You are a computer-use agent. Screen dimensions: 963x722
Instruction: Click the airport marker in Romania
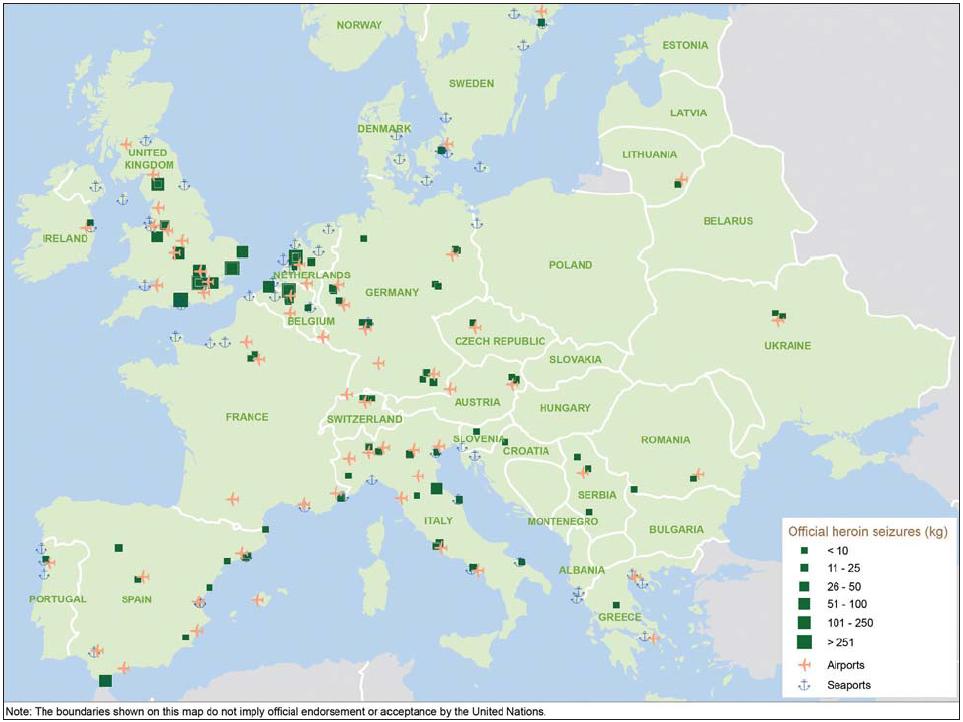pyautogui.click(x=698, y=474)
